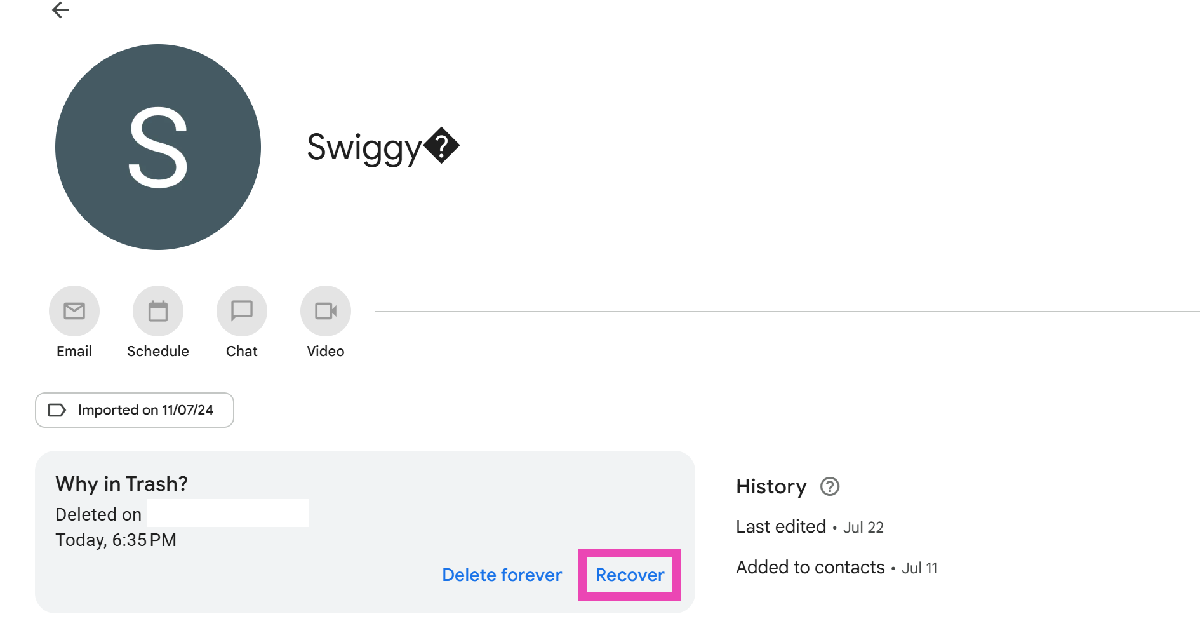This screenshot has width=1200, height=628.
Task: Click the Schedule text label
Action: pos(158,351)
